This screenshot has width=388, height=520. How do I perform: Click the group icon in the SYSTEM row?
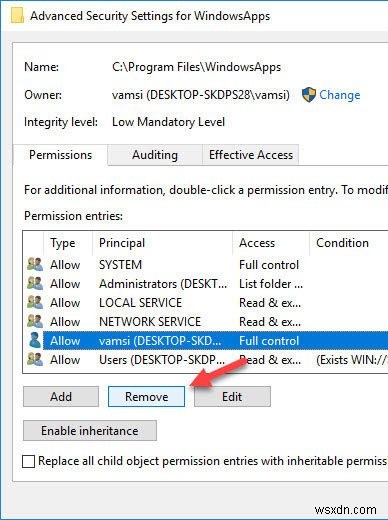(x=35, y=265)
